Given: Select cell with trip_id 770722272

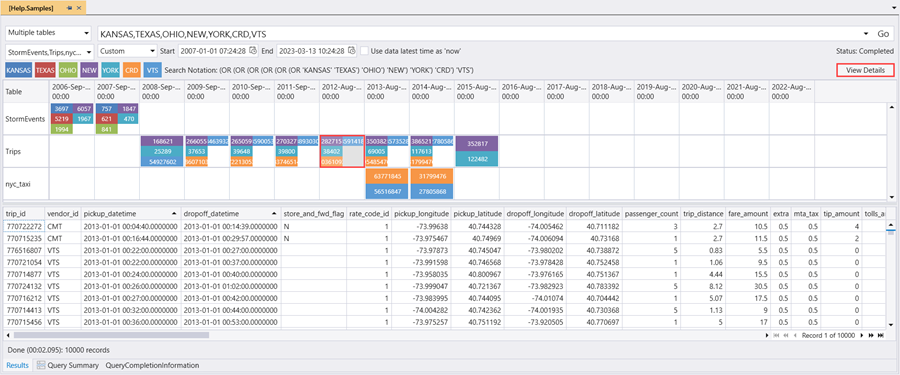Looking at the screenshot, I should 23,227.
